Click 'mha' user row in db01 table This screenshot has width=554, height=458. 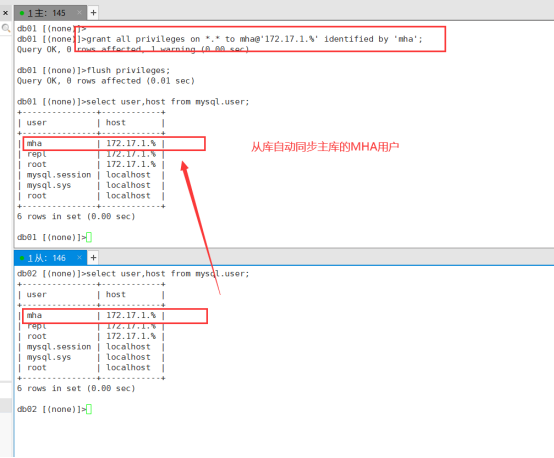coord(91,143)
